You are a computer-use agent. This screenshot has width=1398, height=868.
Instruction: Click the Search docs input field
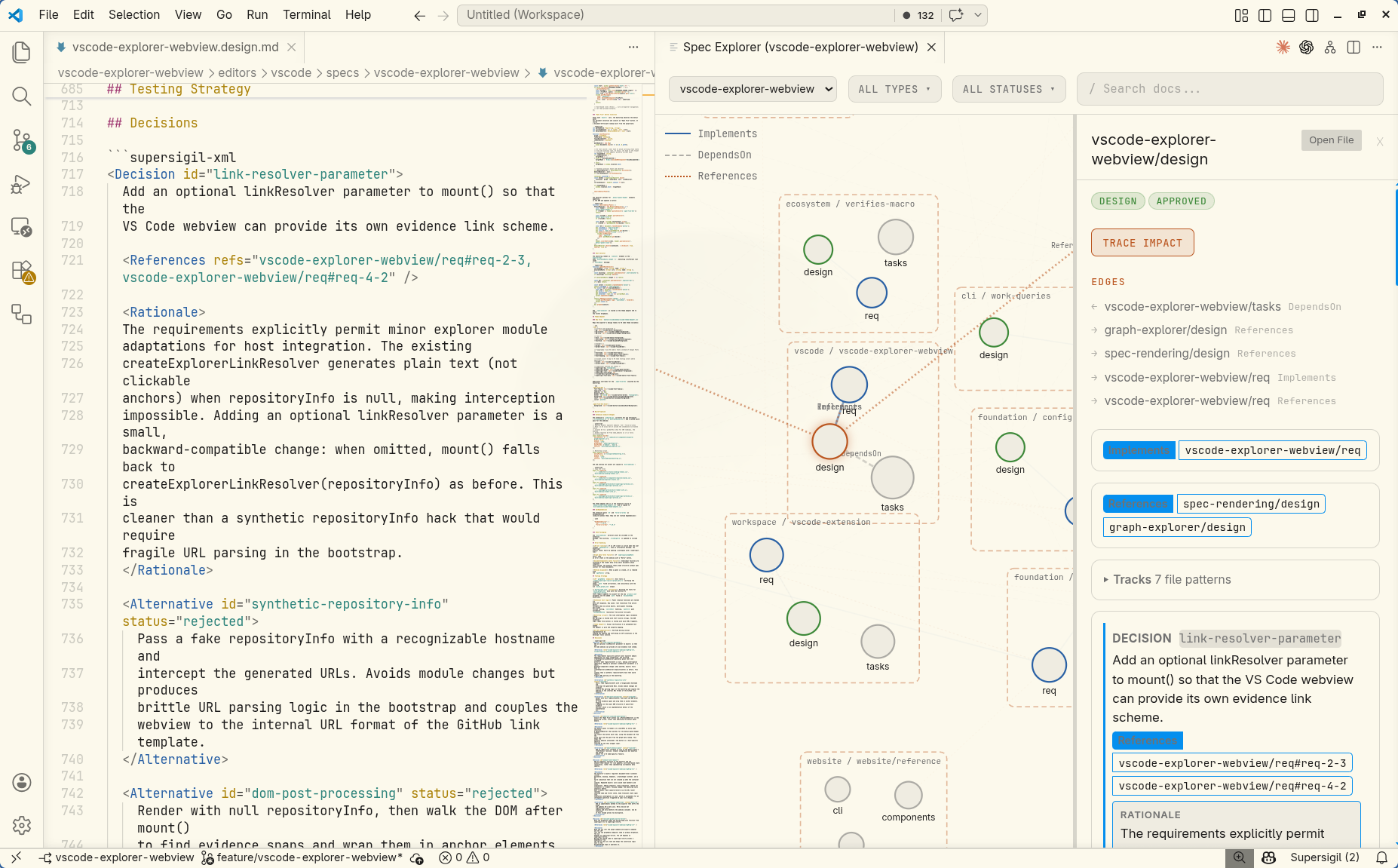(x=1229, y=89)
